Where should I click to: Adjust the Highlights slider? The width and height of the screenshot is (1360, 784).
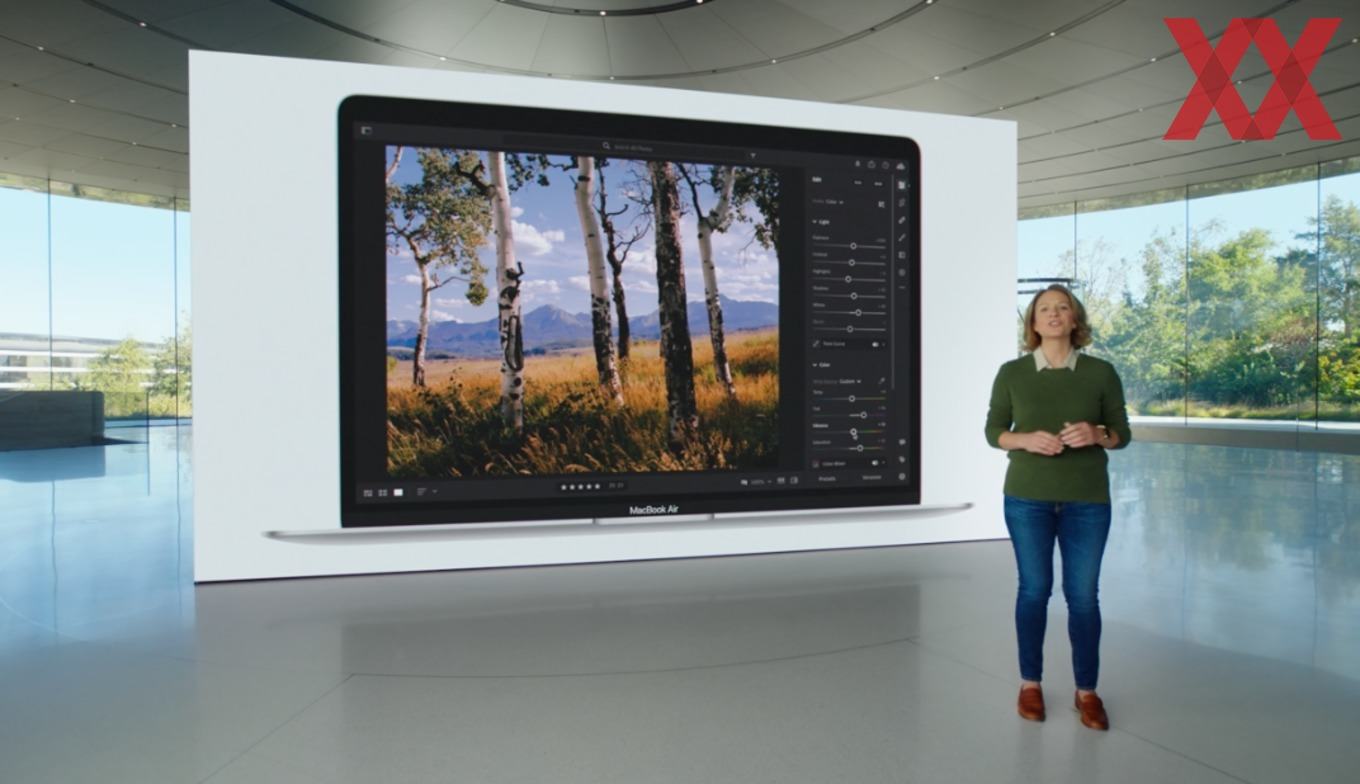849,279
